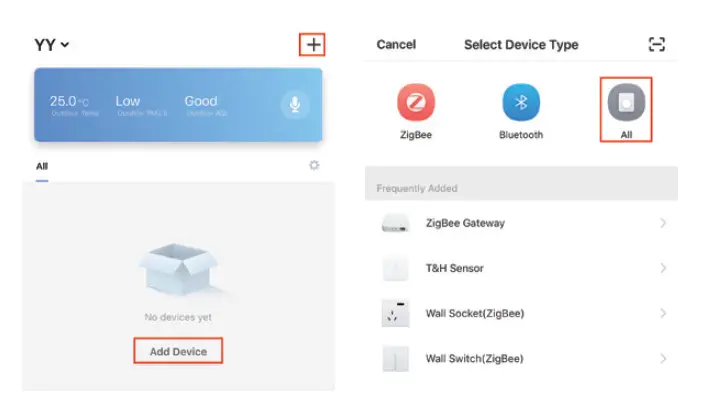Expand the T&H Sensor chevron
Image resolution: width=719 pixels, height=406 pixels.
click(663, 268)
